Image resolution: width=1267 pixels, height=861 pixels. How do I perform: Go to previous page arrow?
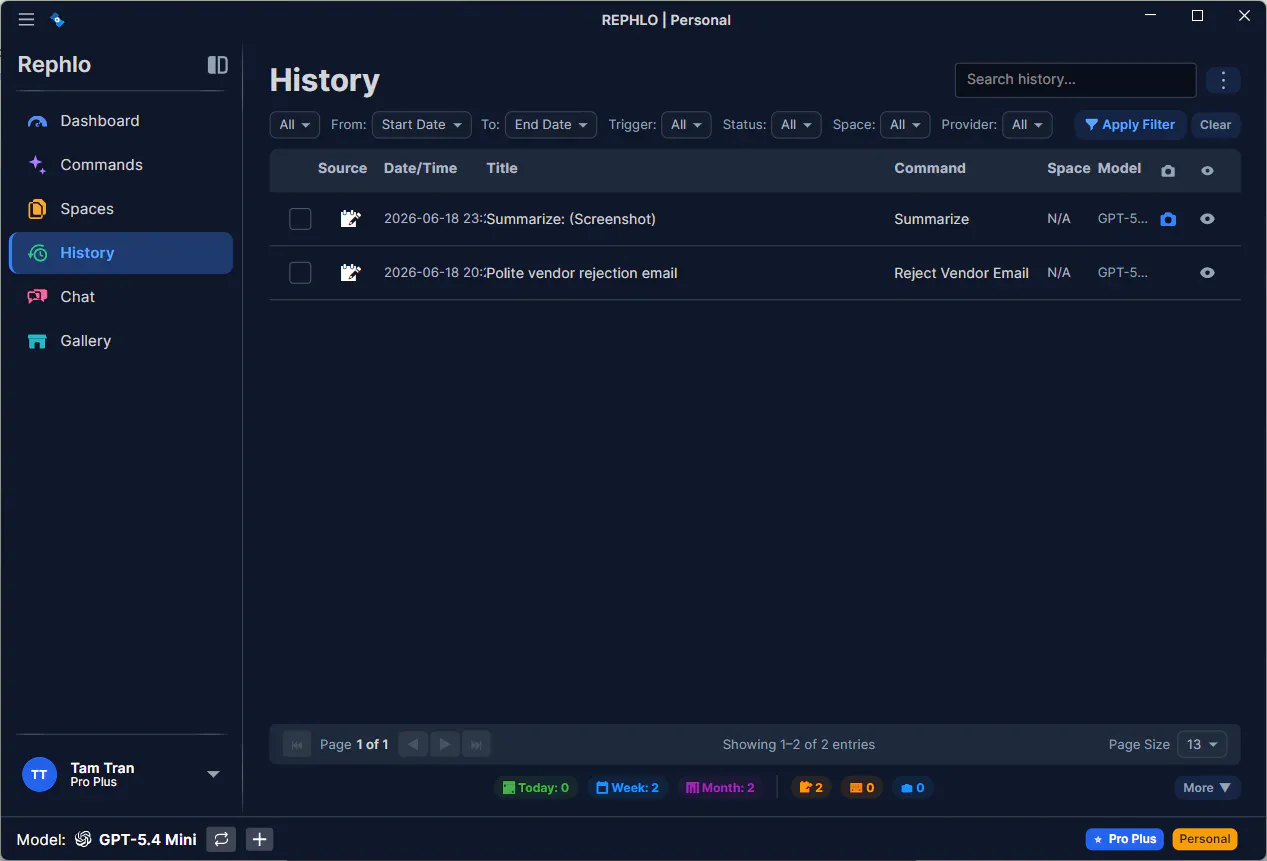click(x=413, y=744)
